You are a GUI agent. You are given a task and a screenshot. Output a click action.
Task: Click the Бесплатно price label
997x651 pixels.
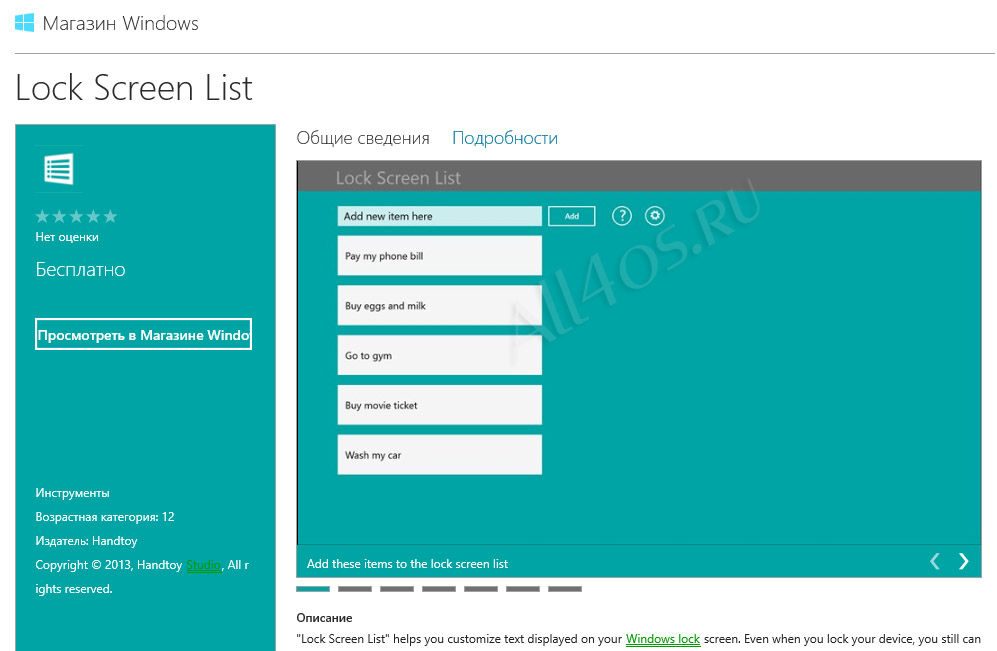(80, 270)
